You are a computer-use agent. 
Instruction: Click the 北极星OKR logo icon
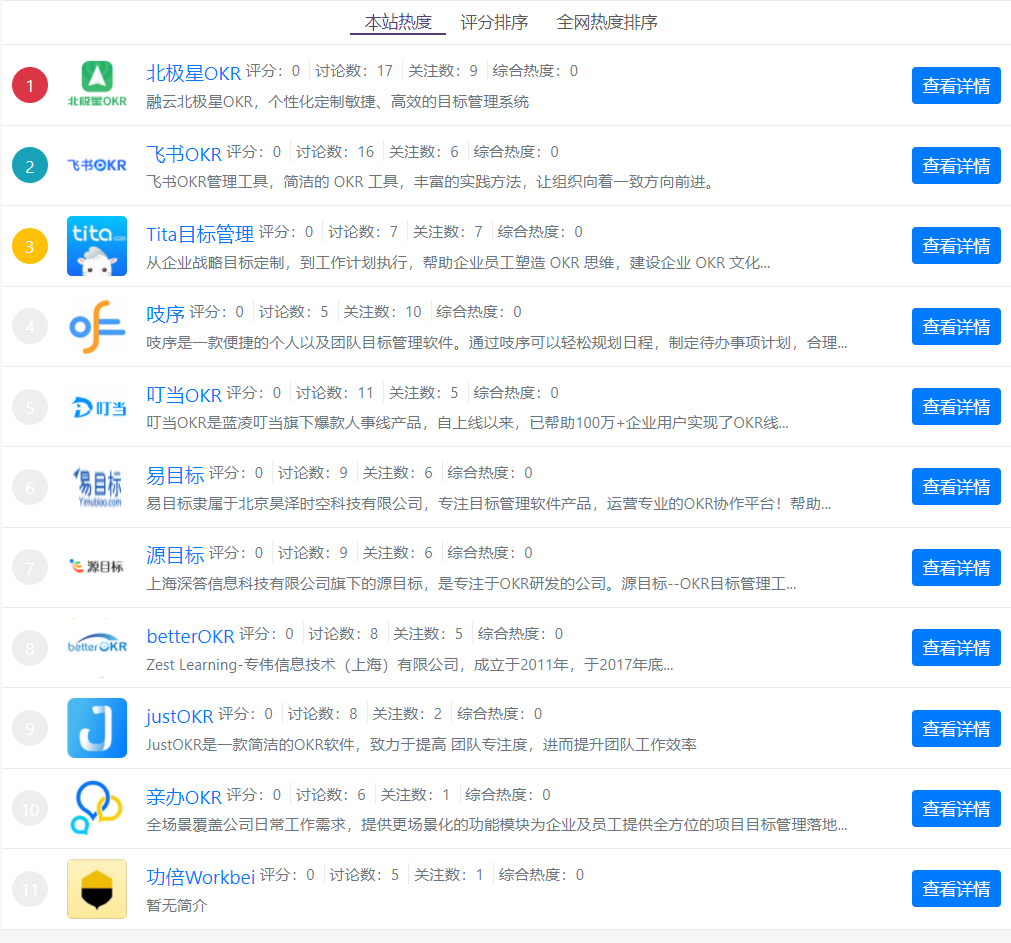[x=97, y=85]
